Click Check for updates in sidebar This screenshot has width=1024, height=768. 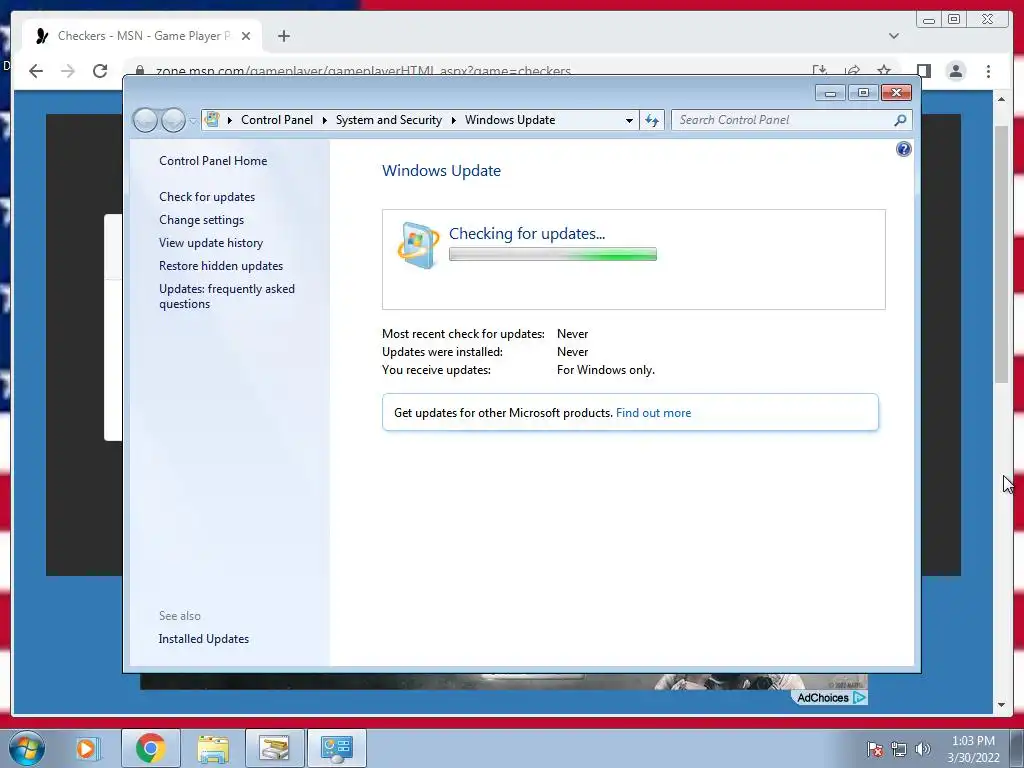(207, 197)
